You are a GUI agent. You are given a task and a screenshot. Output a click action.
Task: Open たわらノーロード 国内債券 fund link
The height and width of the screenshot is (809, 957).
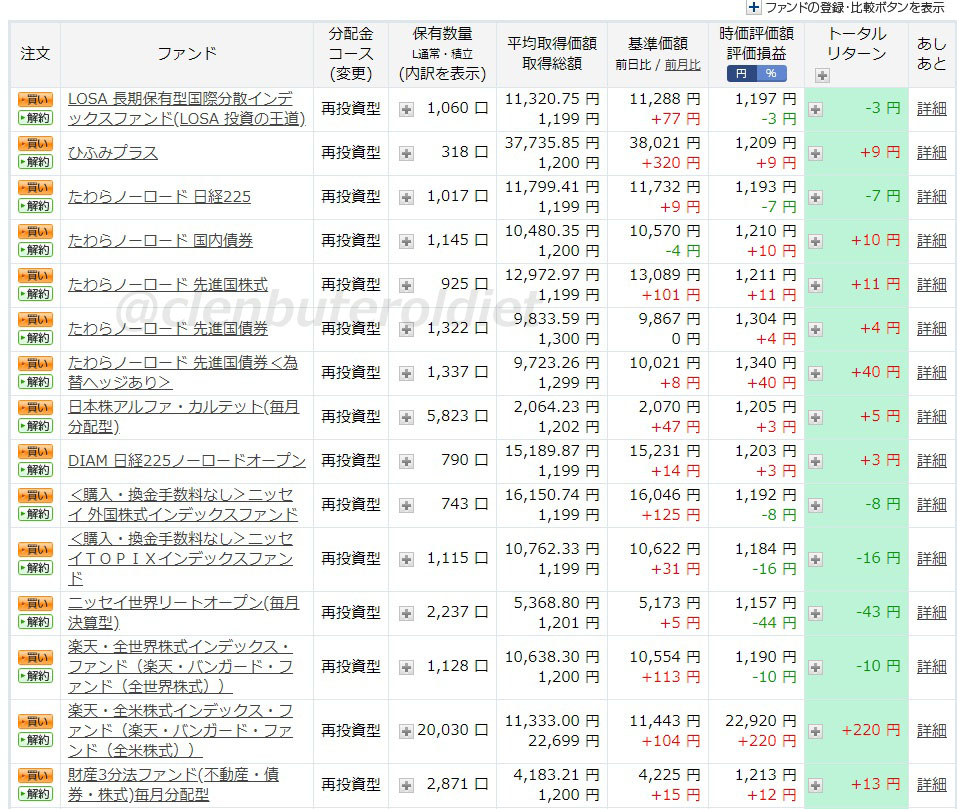point(160,240)
